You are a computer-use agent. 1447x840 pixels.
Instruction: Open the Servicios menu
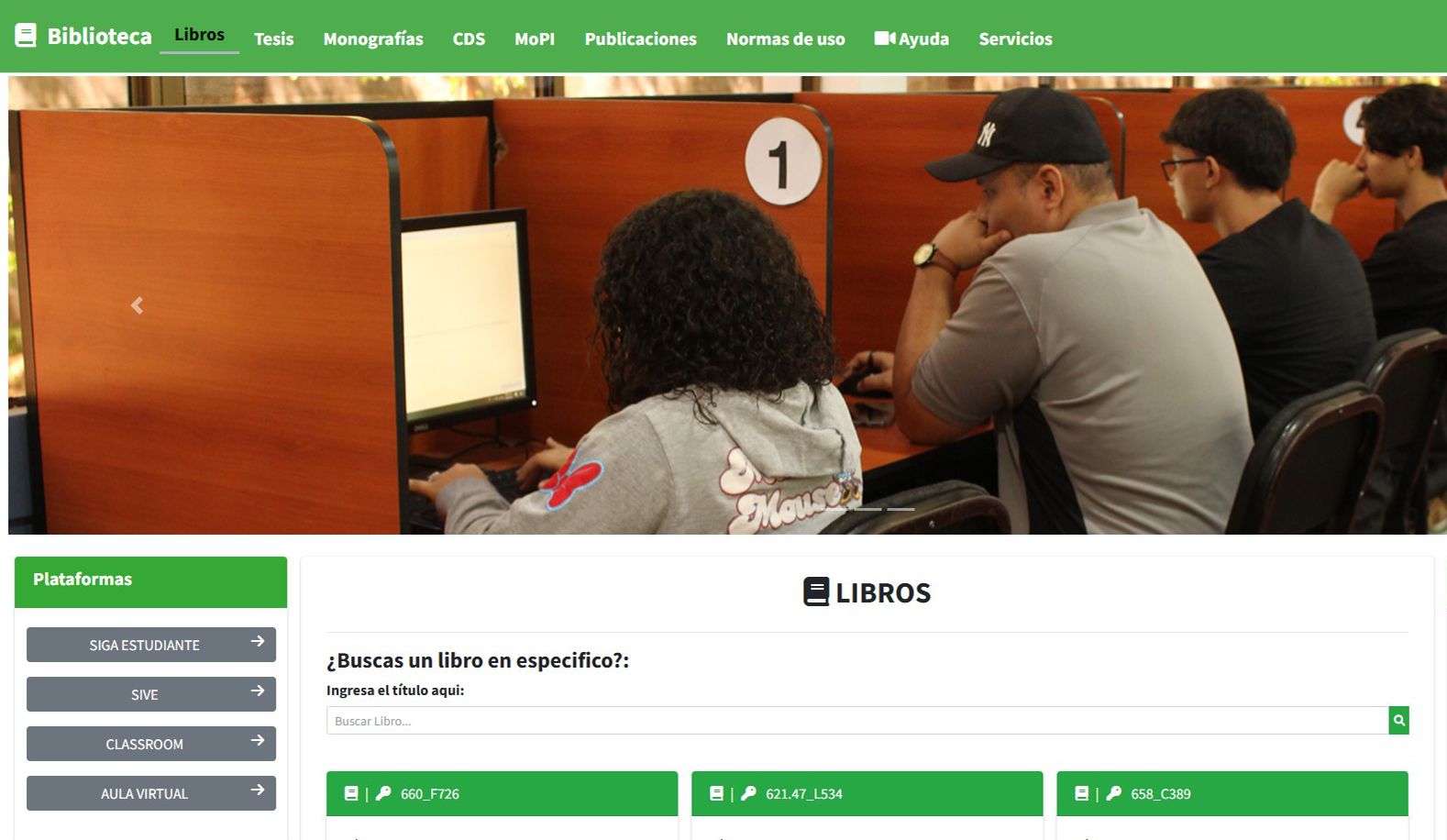click(1015, 39)
